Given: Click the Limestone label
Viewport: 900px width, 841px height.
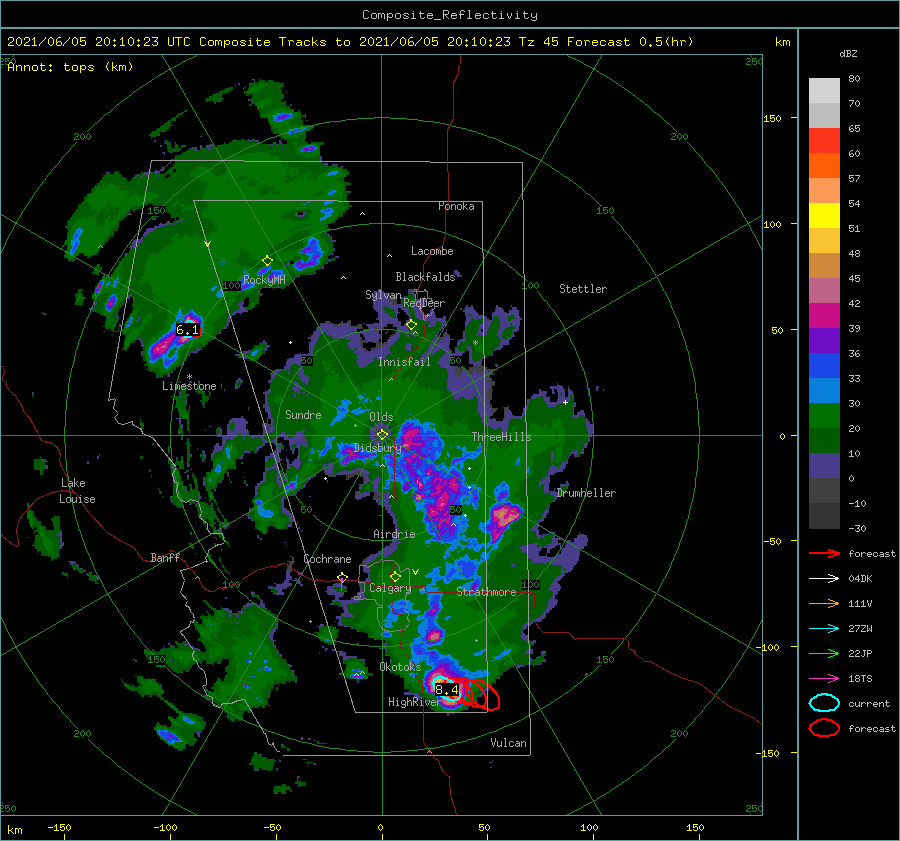Looking at the screenshot, I should pyautogui.click(x=189, y=386).
